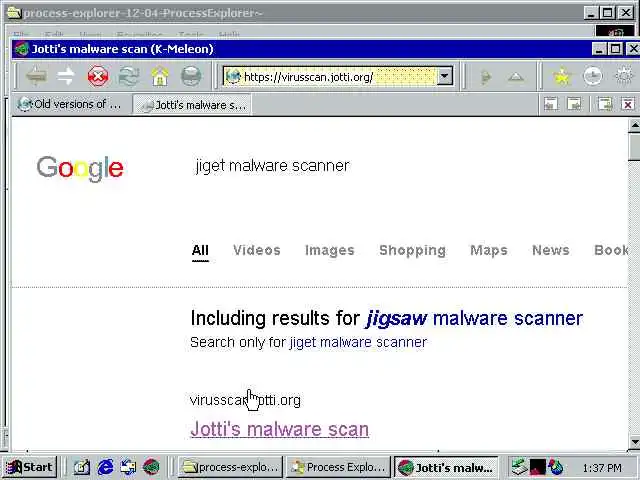Click the globe icon in address bar
The image size is (640, 480).
point(233,76)
